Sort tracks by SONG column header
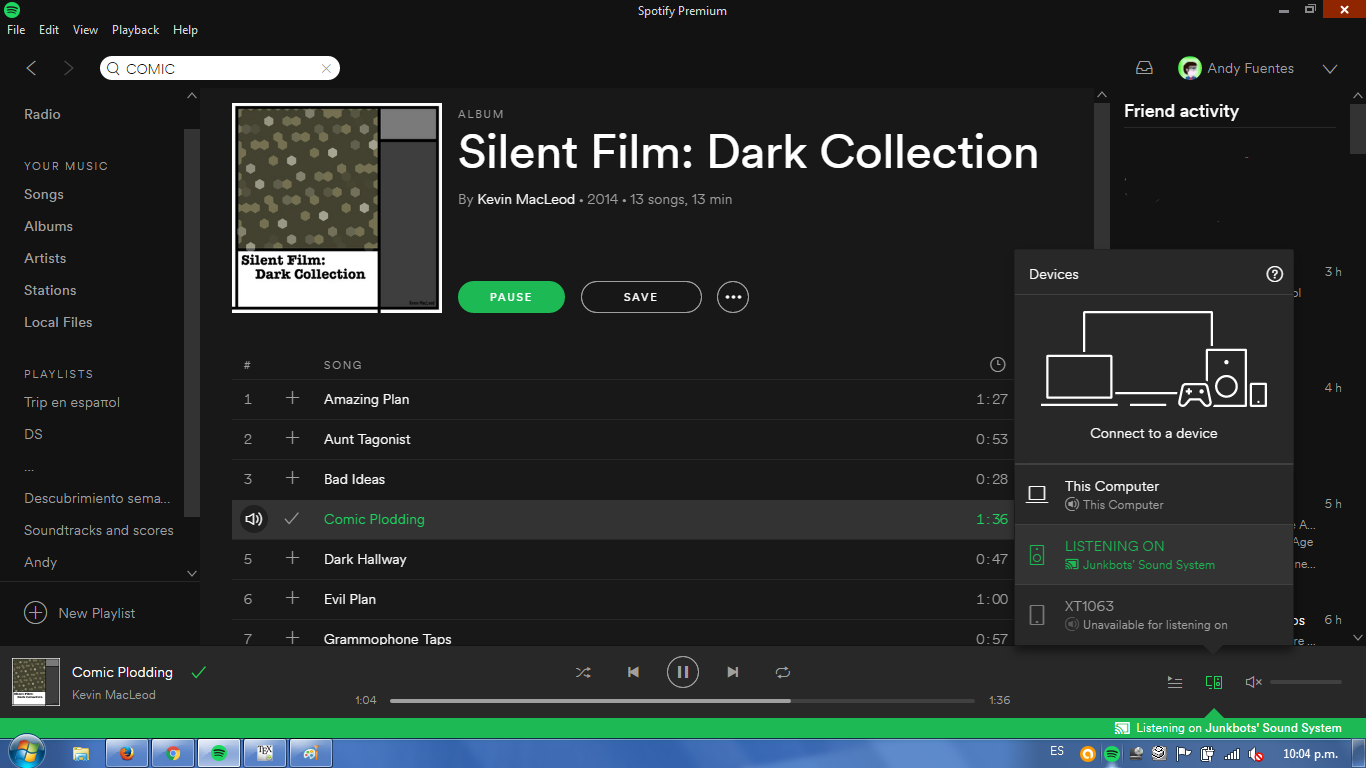This screenshot has width=1366, height=768. [x=343, y=365]
